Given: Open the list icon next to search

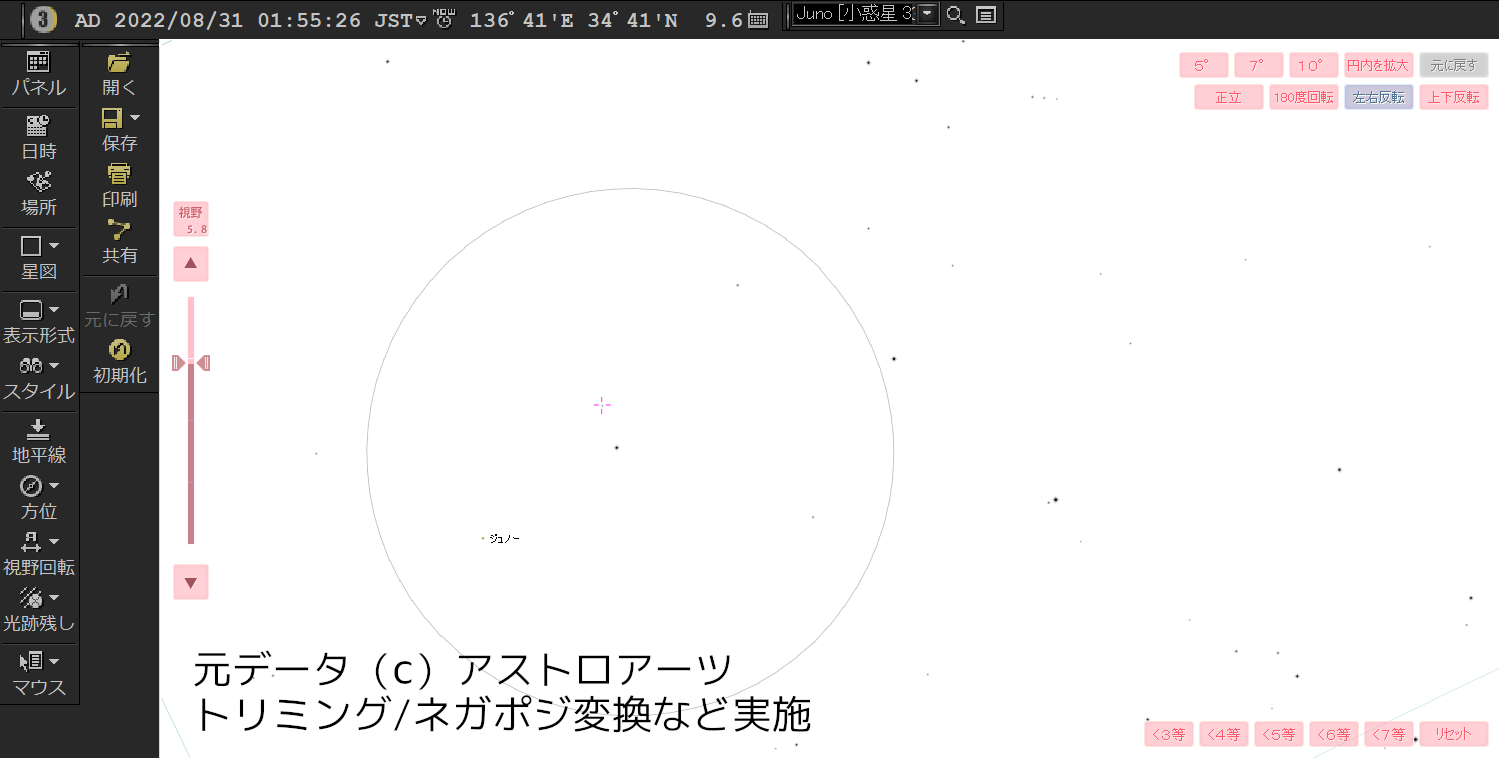Looking at the screenshot, I should point(985,15).
